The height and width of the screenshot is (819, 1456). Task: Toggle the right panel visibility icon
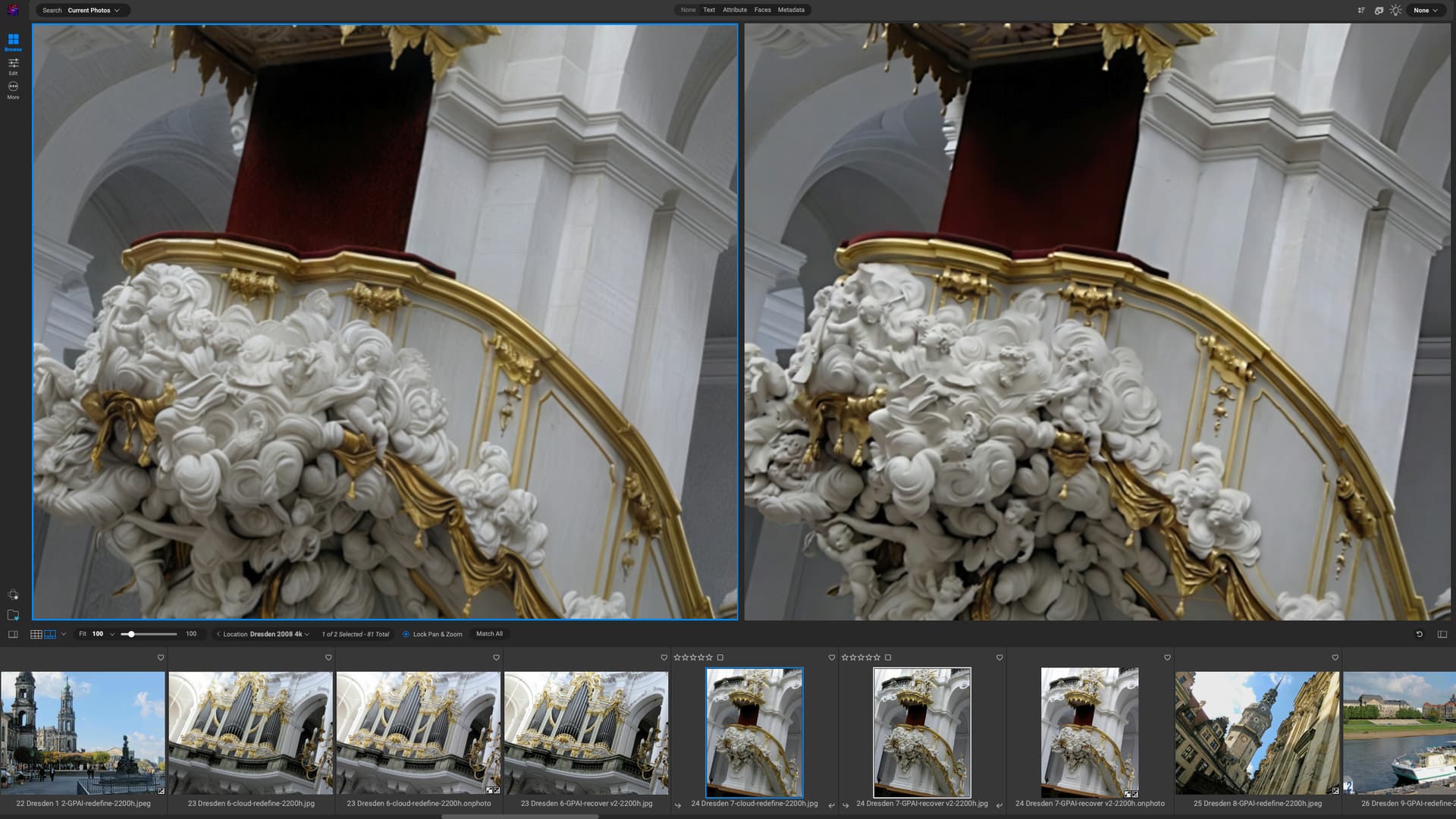[x=1442, y=634]
